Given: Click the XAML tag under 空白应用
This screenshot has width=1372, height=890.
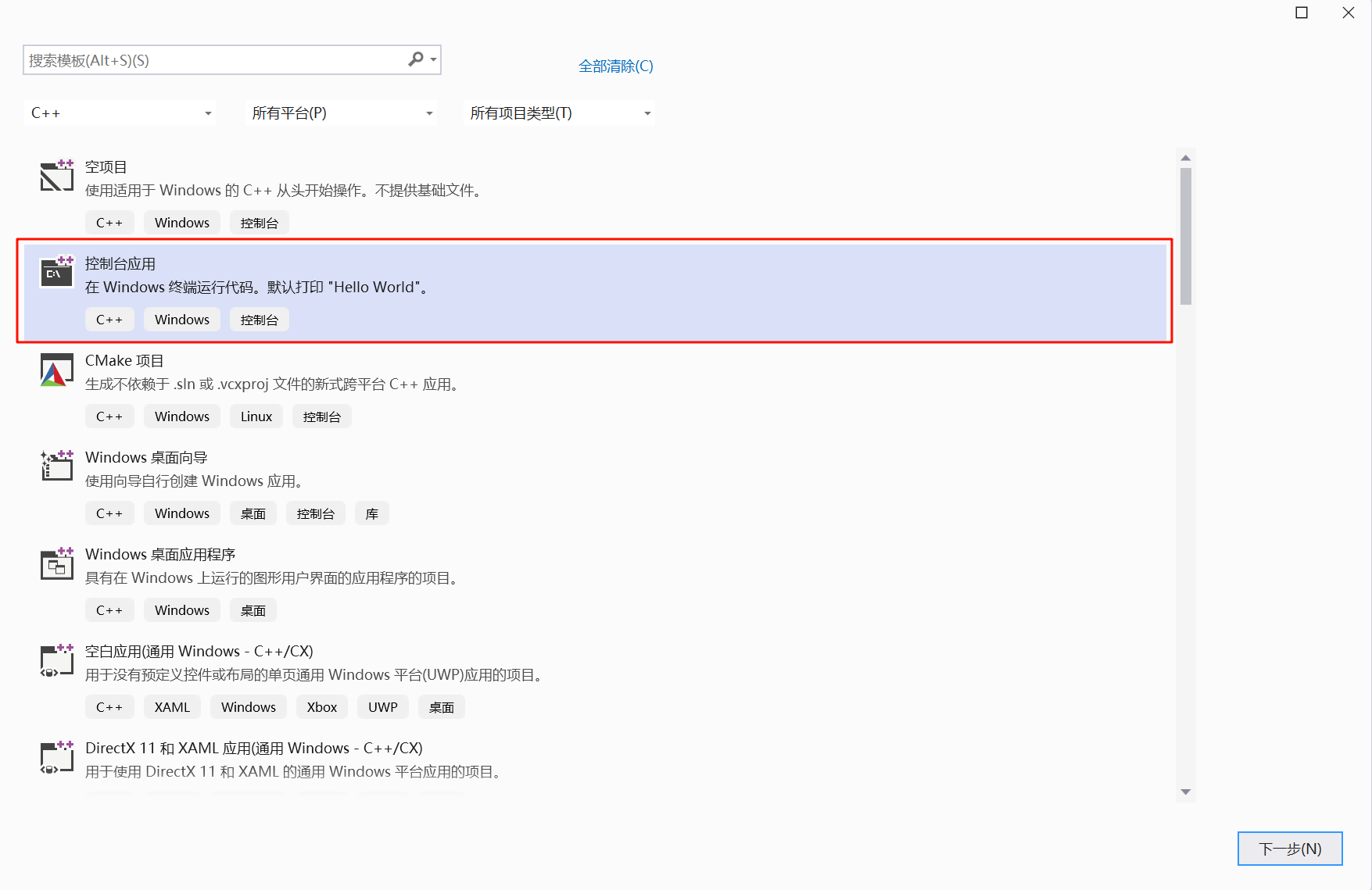Looking at the screenshot, I should pyautogui.click(x=172, y=707).
